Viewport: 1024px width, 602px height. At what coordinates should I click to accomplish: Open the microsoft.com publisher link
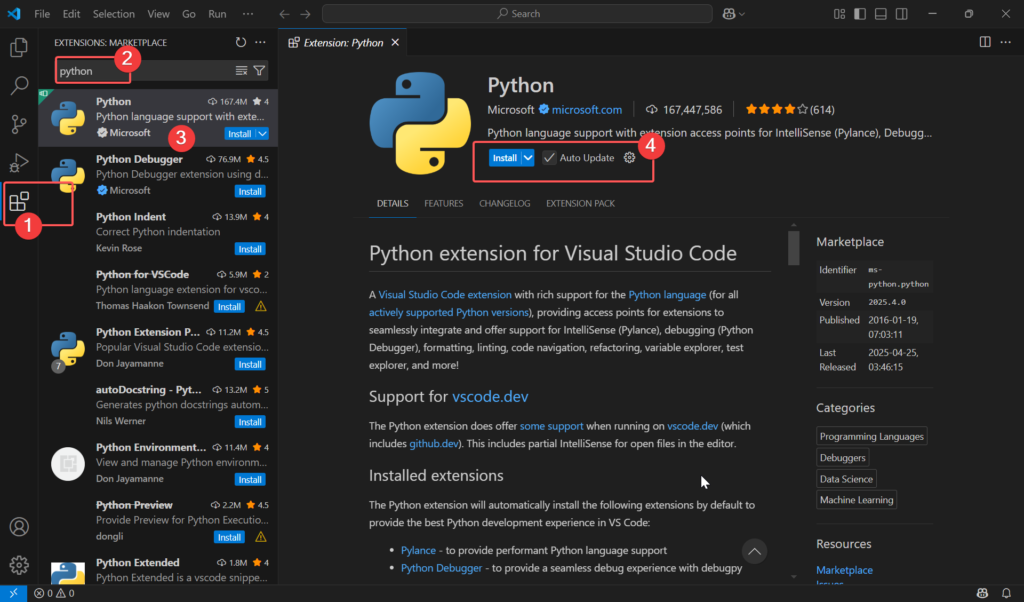[x=587, y=110]
